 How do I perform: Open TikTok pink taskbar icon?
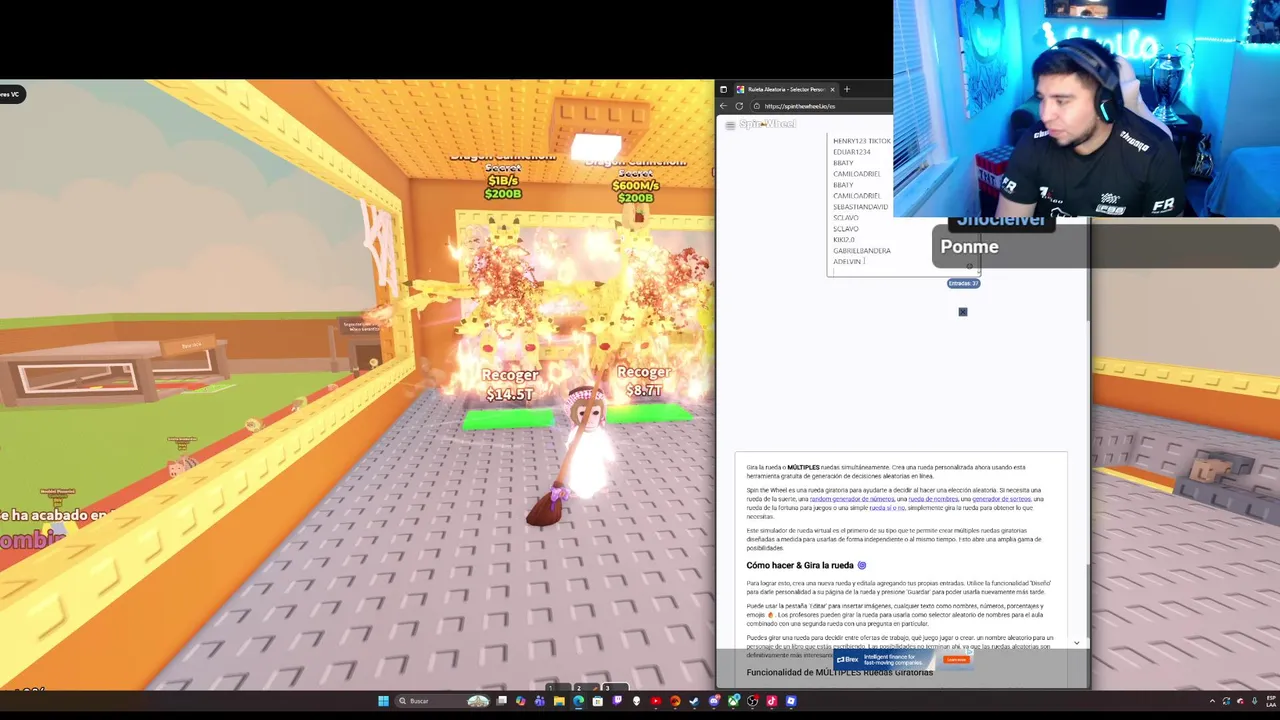click(x=771, y=701)
